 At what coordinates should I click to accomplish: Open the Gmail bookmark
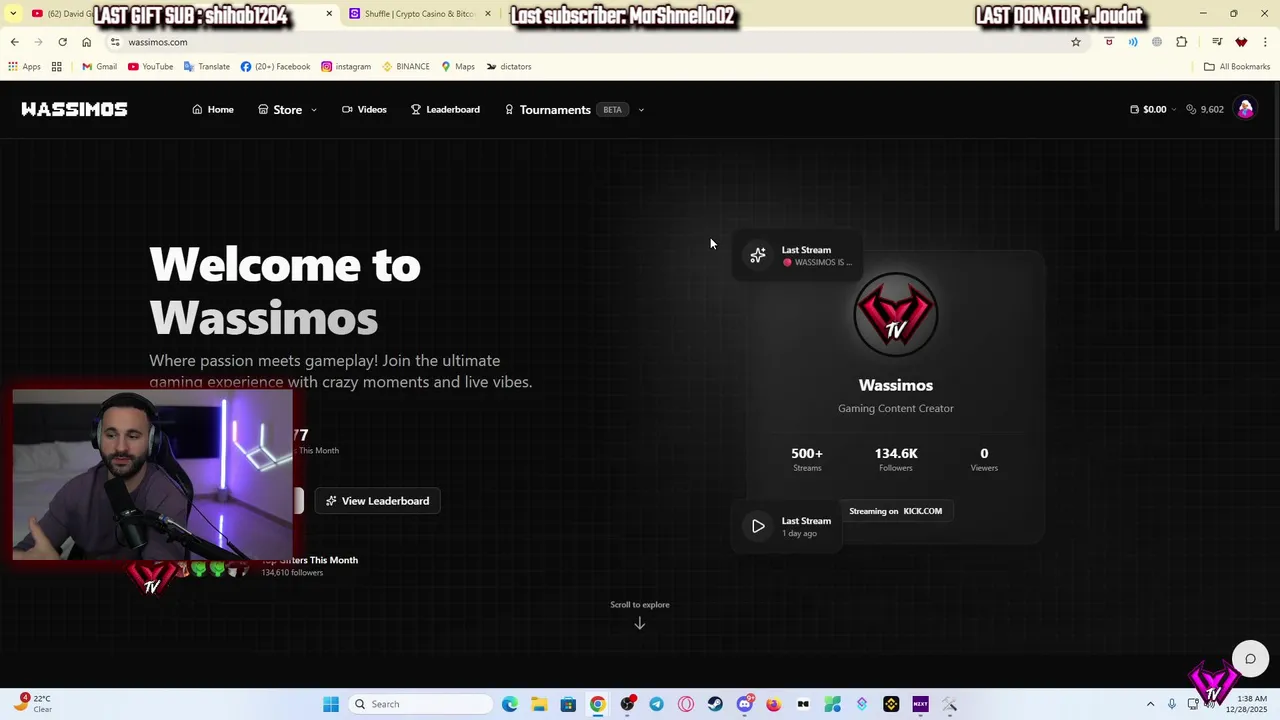point(99,67)
